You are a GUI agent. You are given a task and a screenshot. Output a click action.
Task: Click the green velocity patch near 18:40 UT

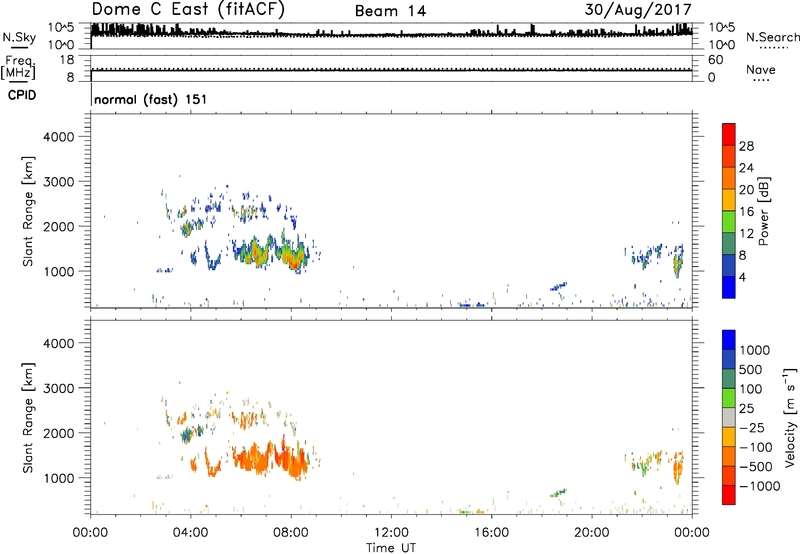pyautogui.click(x=559, y=493)
